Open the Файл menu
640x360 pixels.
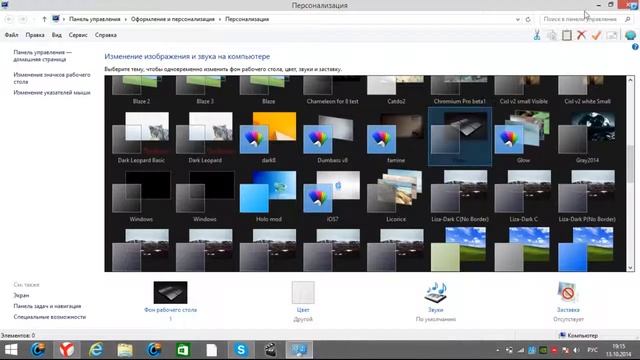pos(11,35)
